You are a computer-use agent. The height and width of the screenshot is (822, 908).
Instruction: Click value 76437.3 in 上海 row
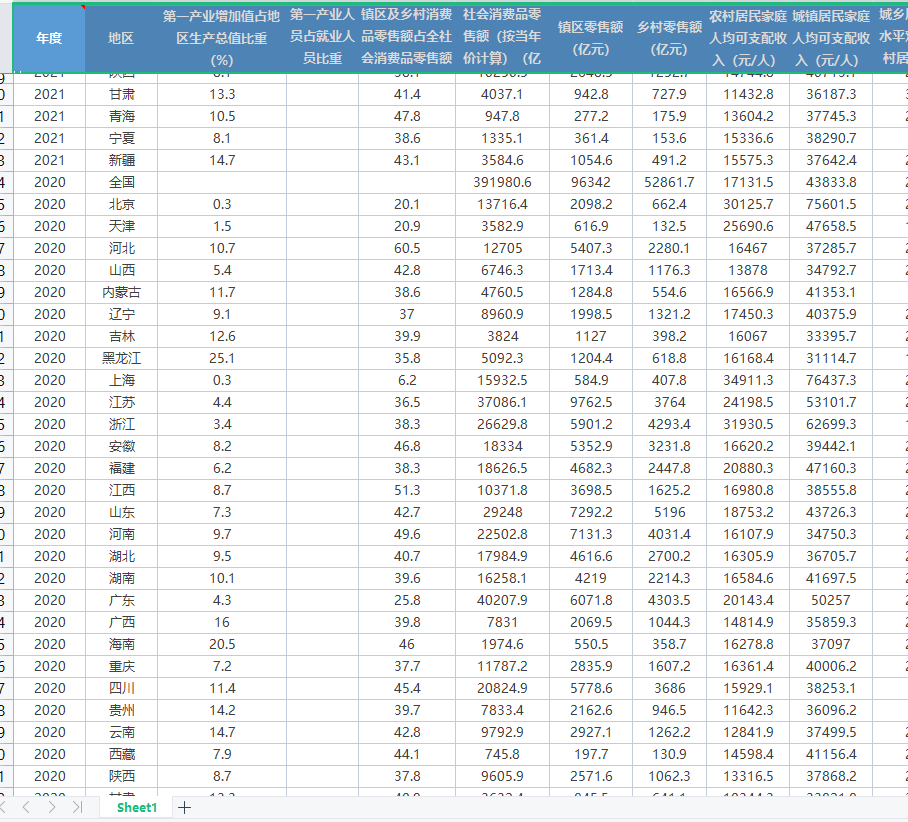click(831, 381)
